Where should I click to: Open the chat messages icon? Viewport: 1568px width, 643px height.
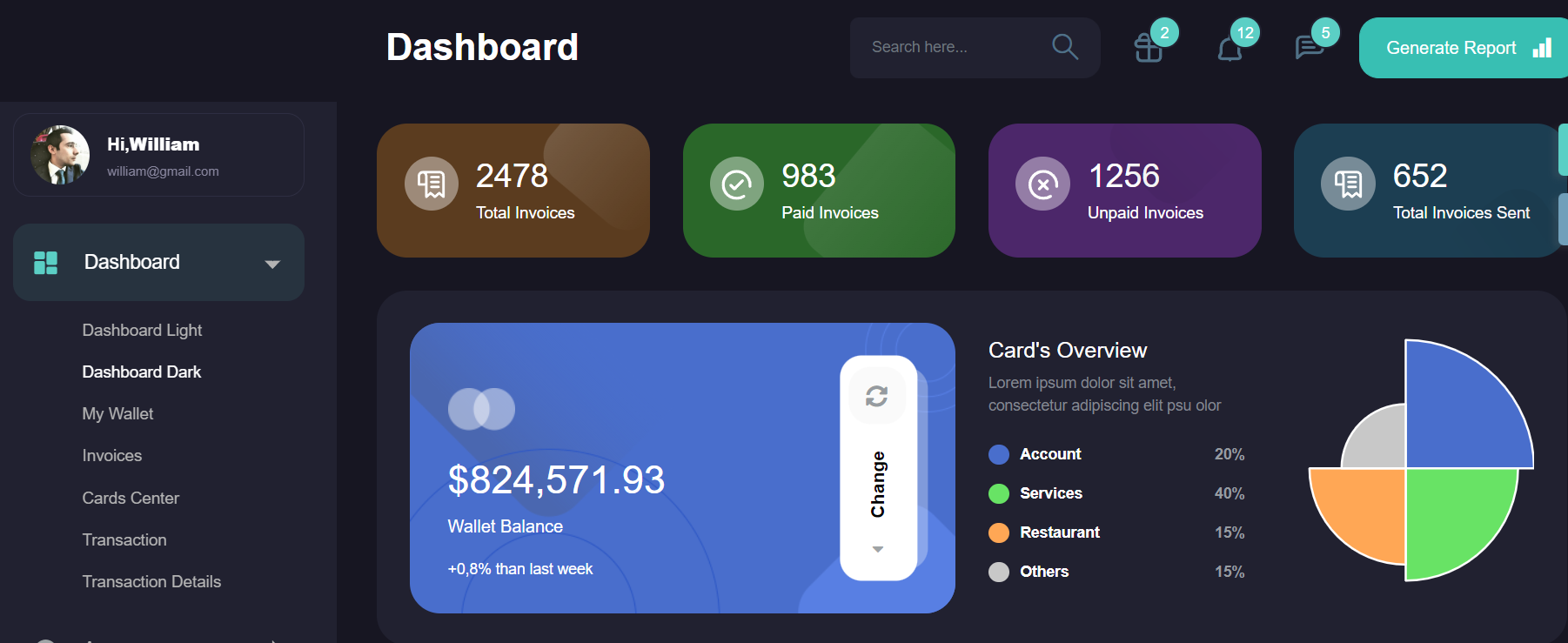click(x=1308, y=48)
